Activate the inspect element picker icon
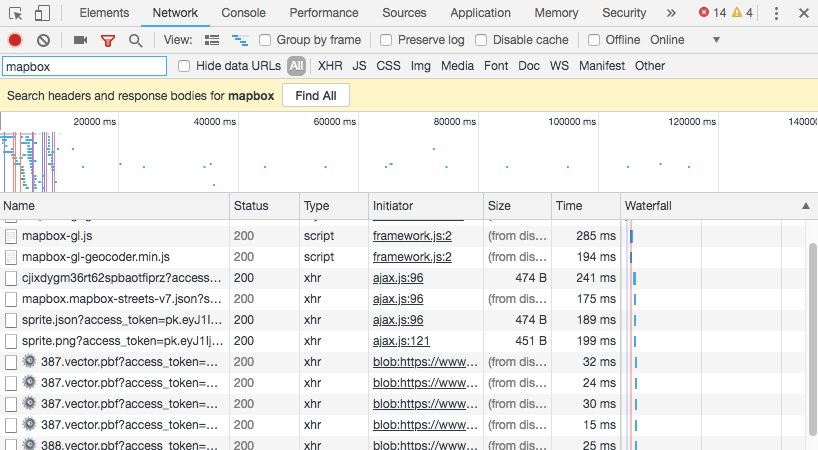Screen dimensions: 818x450 click(x=16, y=13)
